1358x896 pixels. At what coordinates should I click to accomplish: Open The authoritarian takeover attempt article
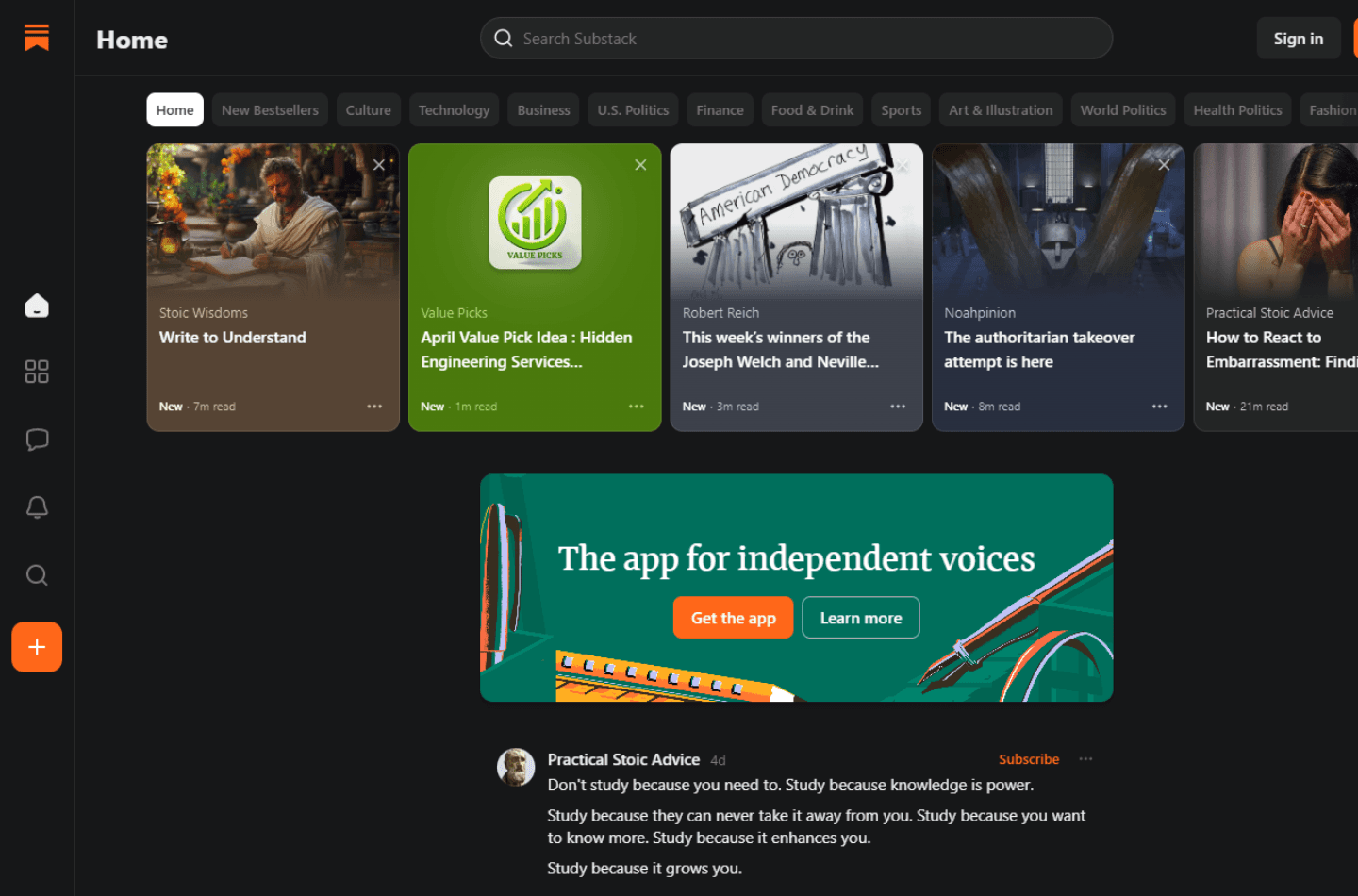tap(1039, 350)
